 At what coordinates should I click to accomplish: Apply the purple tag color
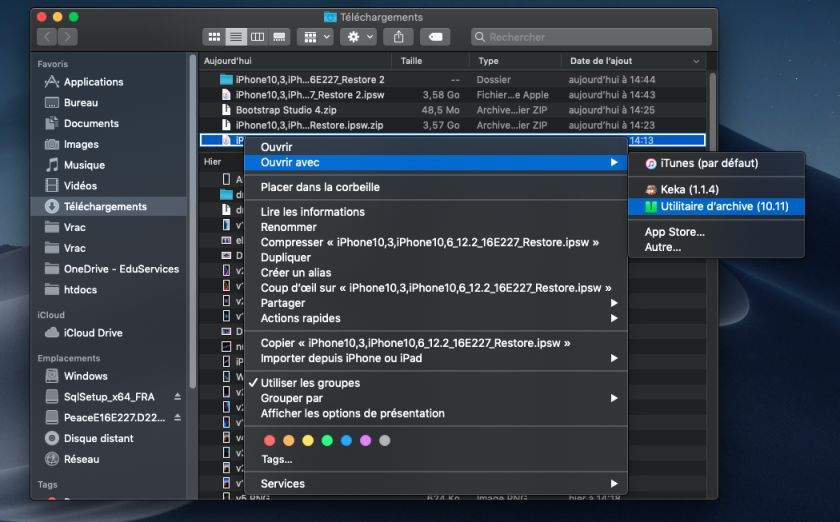365,441
